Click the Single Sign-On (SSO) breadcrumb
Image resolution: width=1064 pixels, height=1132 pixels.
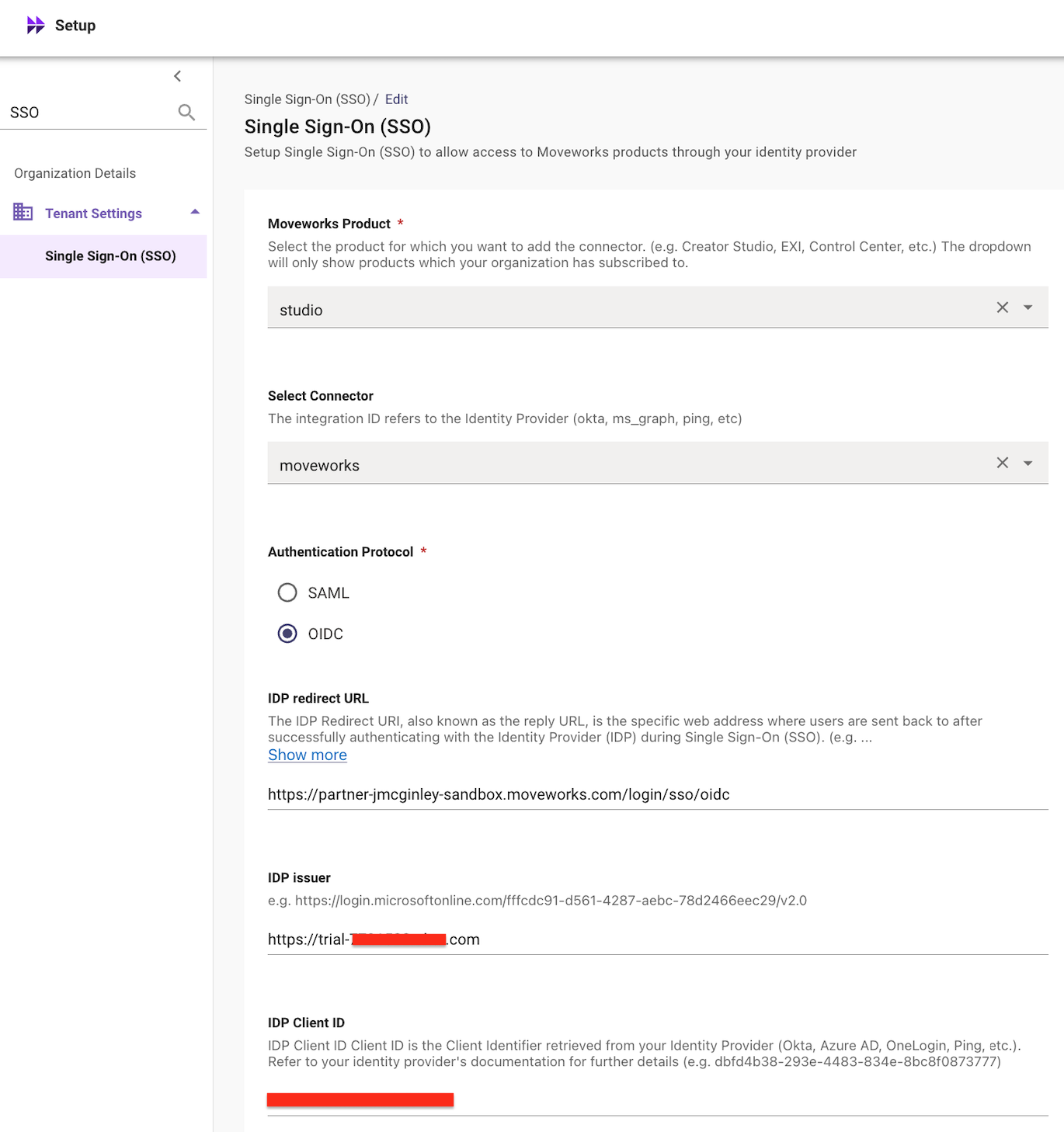[x=307, y=99]
